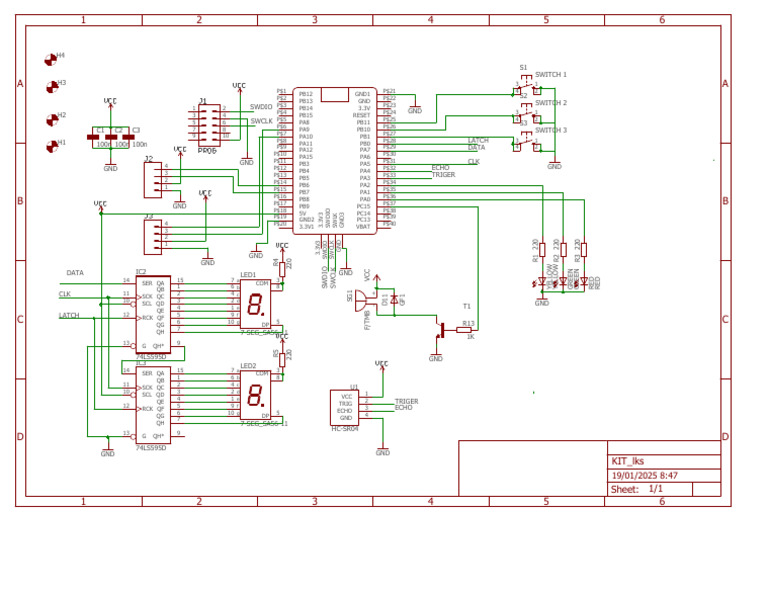Select the J2 four-pin connector
This screenshot has height=594, width=768.
tap(152, 180)
